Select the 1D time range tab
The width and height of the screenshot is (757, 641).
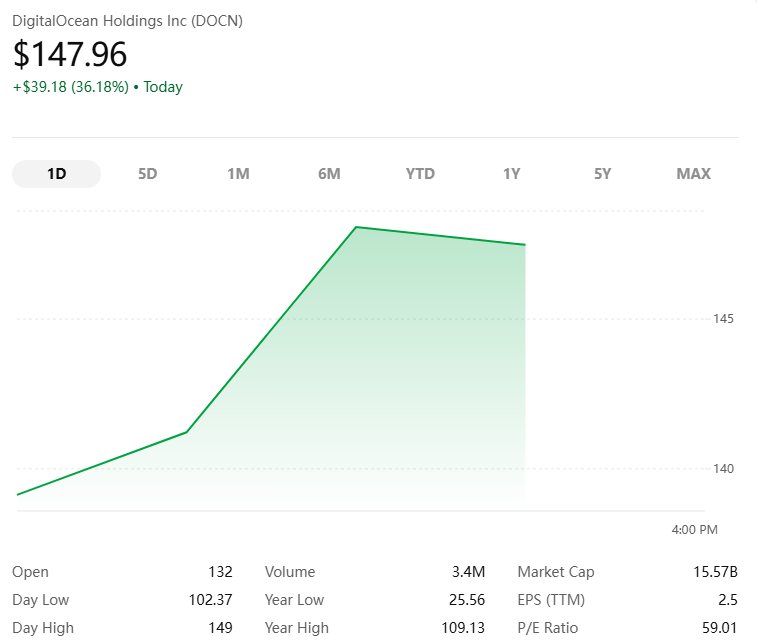[x=56, y=174]
